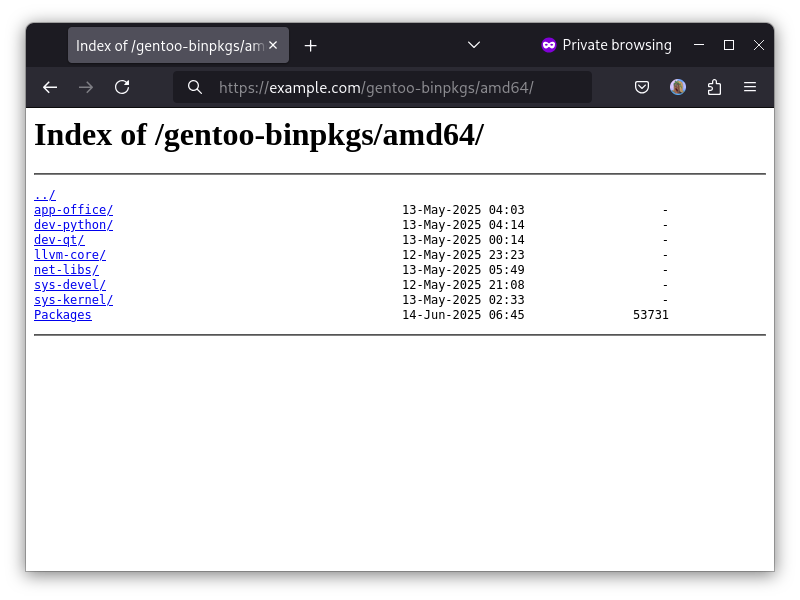Go back with the back arrow
The height and width of the screenshot is (600, 800).
pyautogui.click(x=50, y=87)
